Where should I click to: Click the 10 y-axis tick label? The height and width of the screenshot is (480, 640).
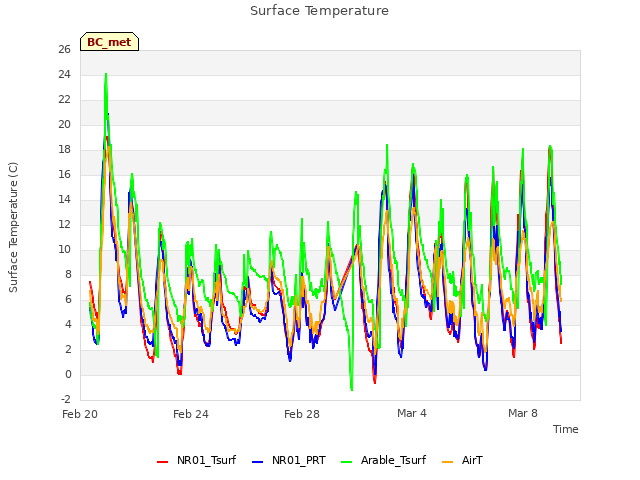click(x=64, y=249)
